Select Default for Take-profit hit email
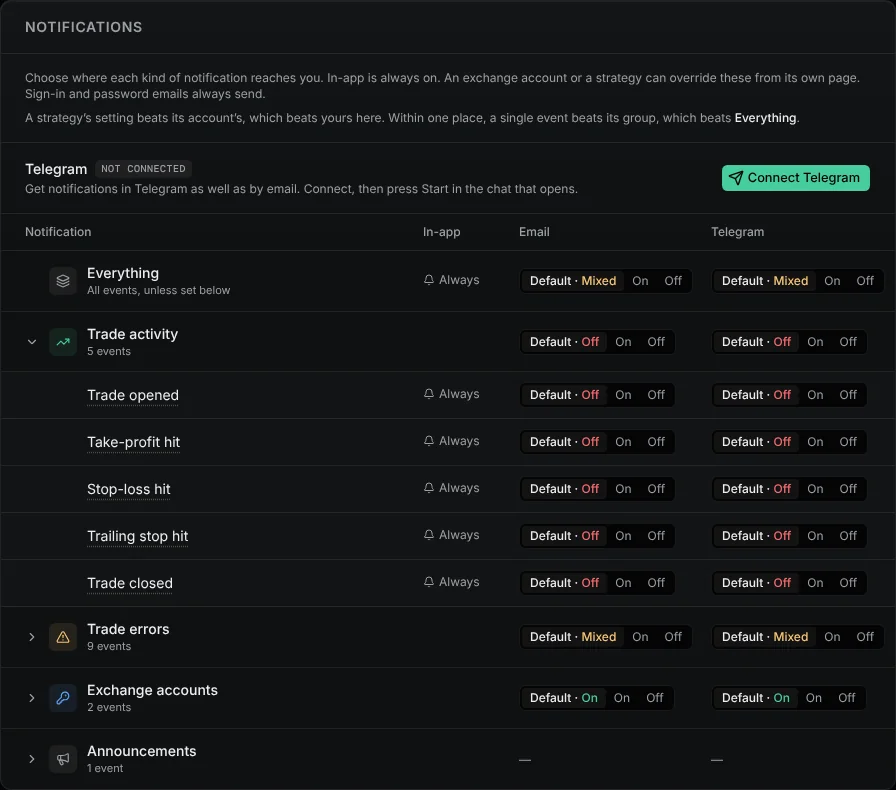 564,442
